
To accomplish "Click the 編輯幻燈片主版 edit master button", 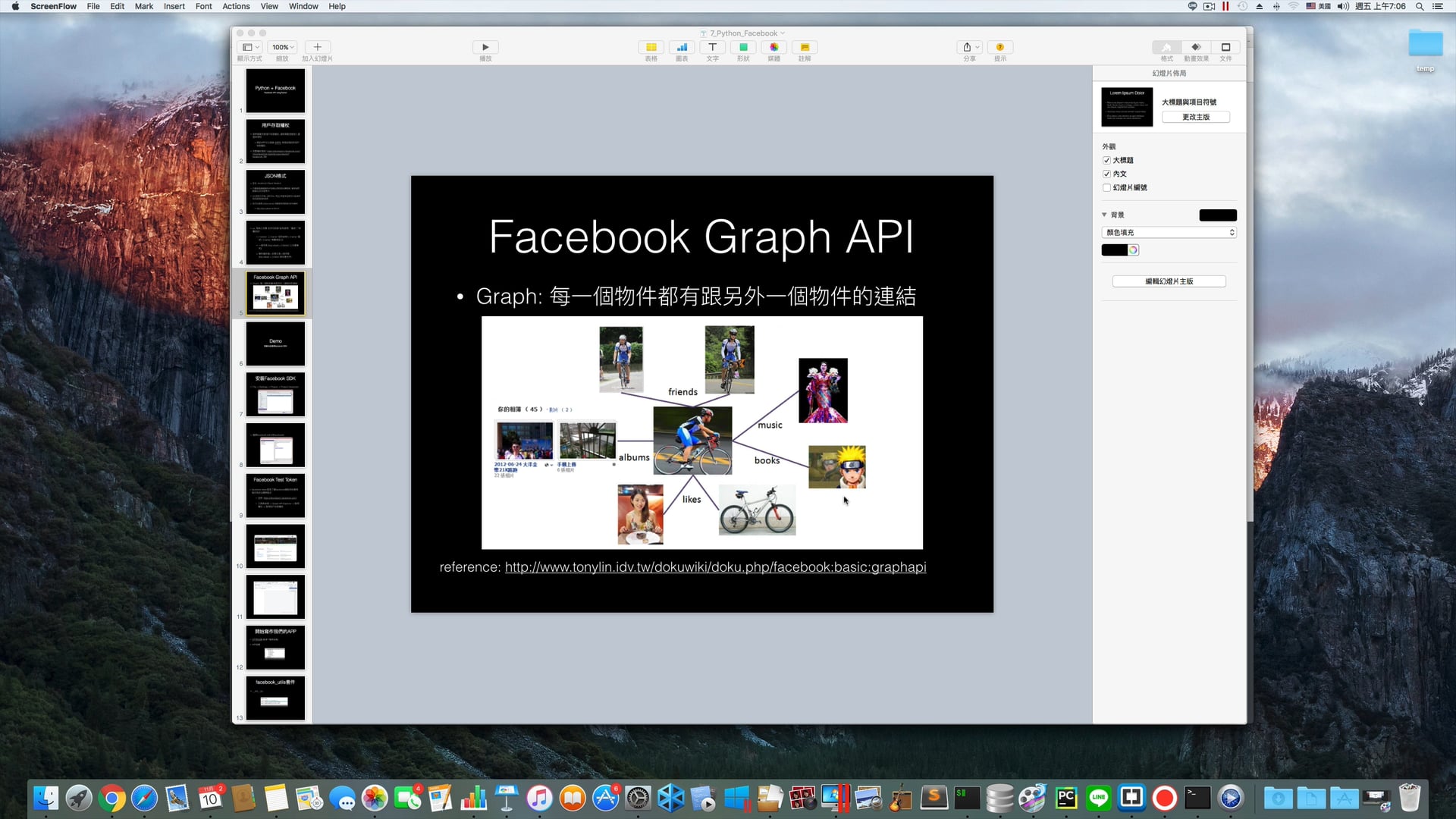I will click(1169, 281).
